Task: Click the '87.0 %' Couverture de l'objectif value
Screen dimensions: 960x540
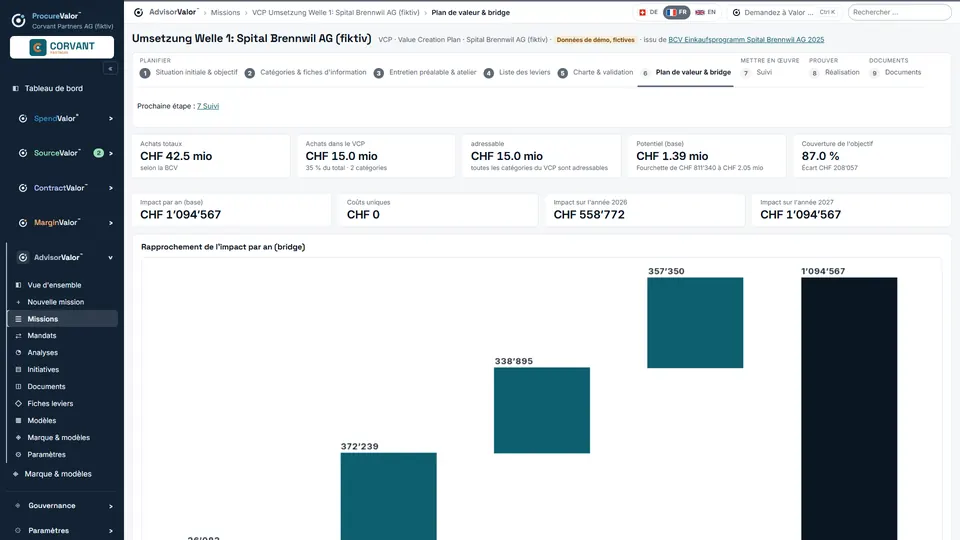Action: coord(820,156)
